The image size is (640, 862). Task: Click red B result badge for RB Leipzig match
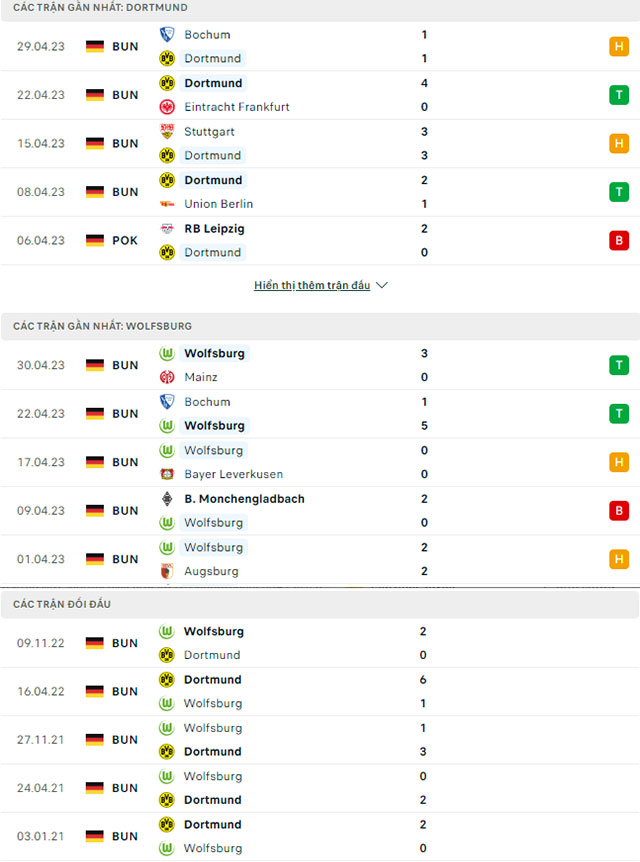coord(619,240)
